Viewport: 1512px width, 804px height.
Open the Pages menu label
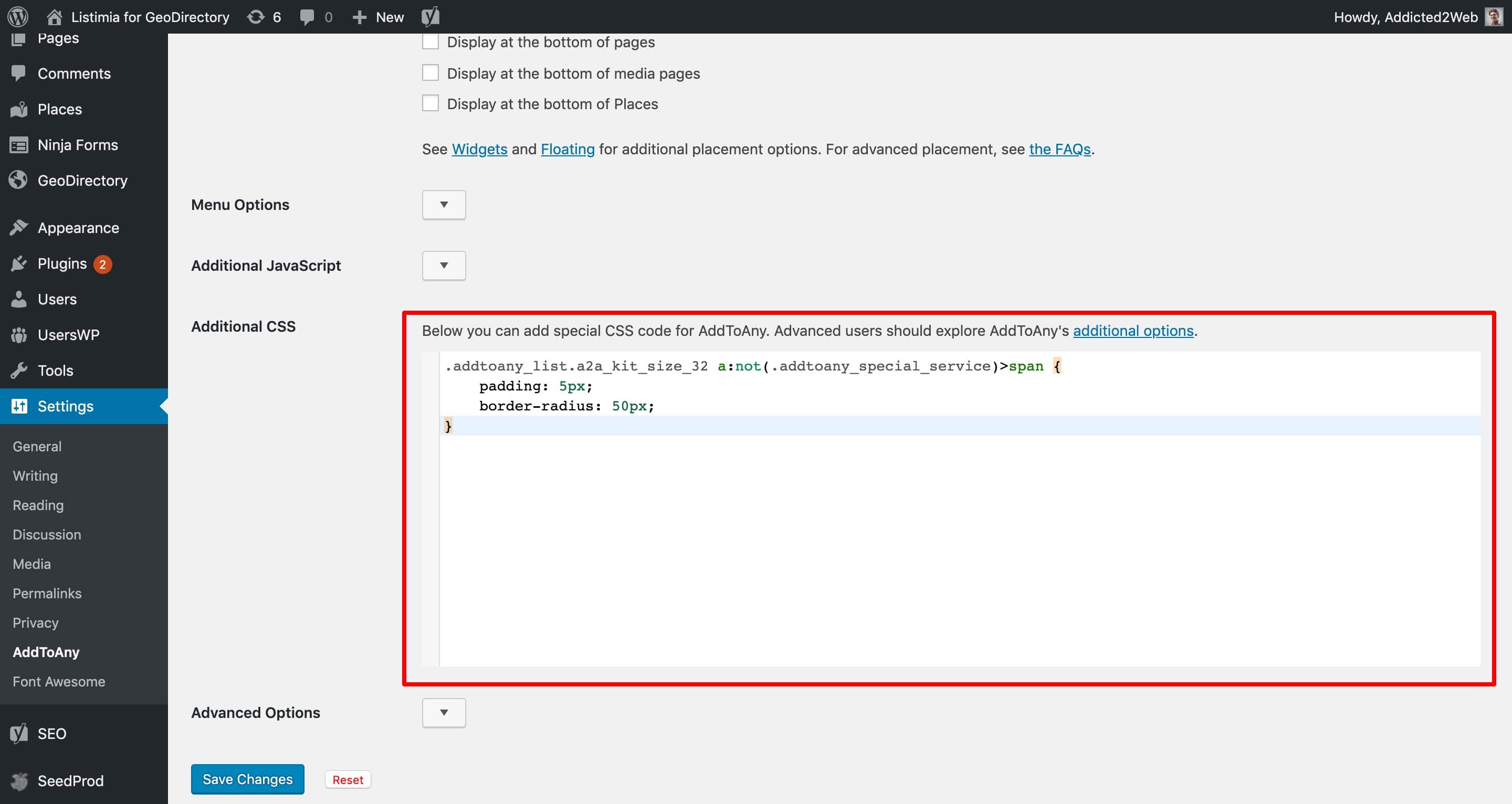pyautogui.click(x=58, y=38)
